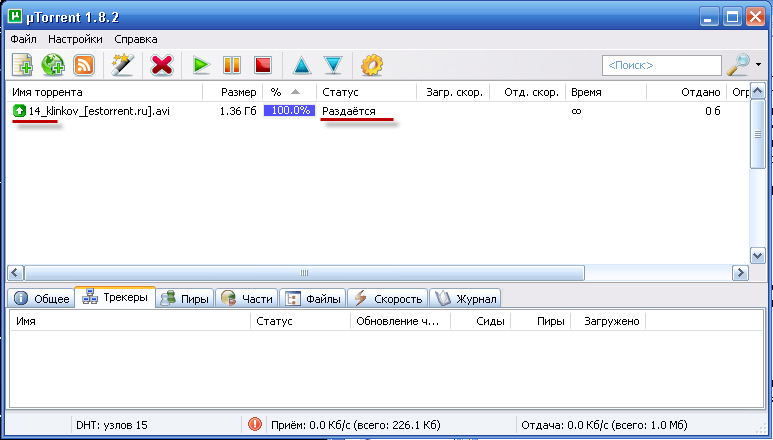Click the vertical scrollbar thumb

[758, 134]
